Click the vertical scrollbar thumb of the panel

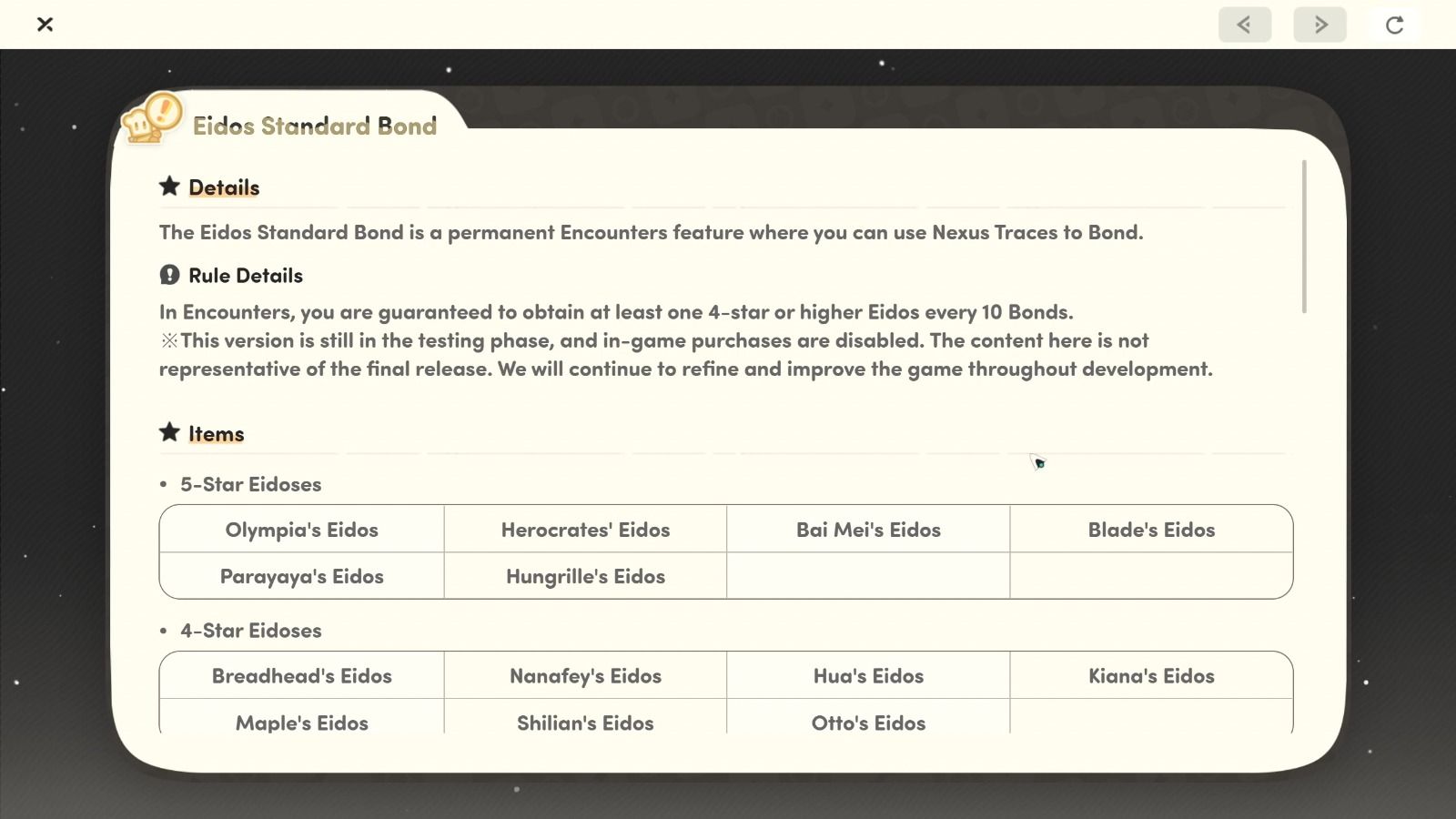coord(1304,237)
